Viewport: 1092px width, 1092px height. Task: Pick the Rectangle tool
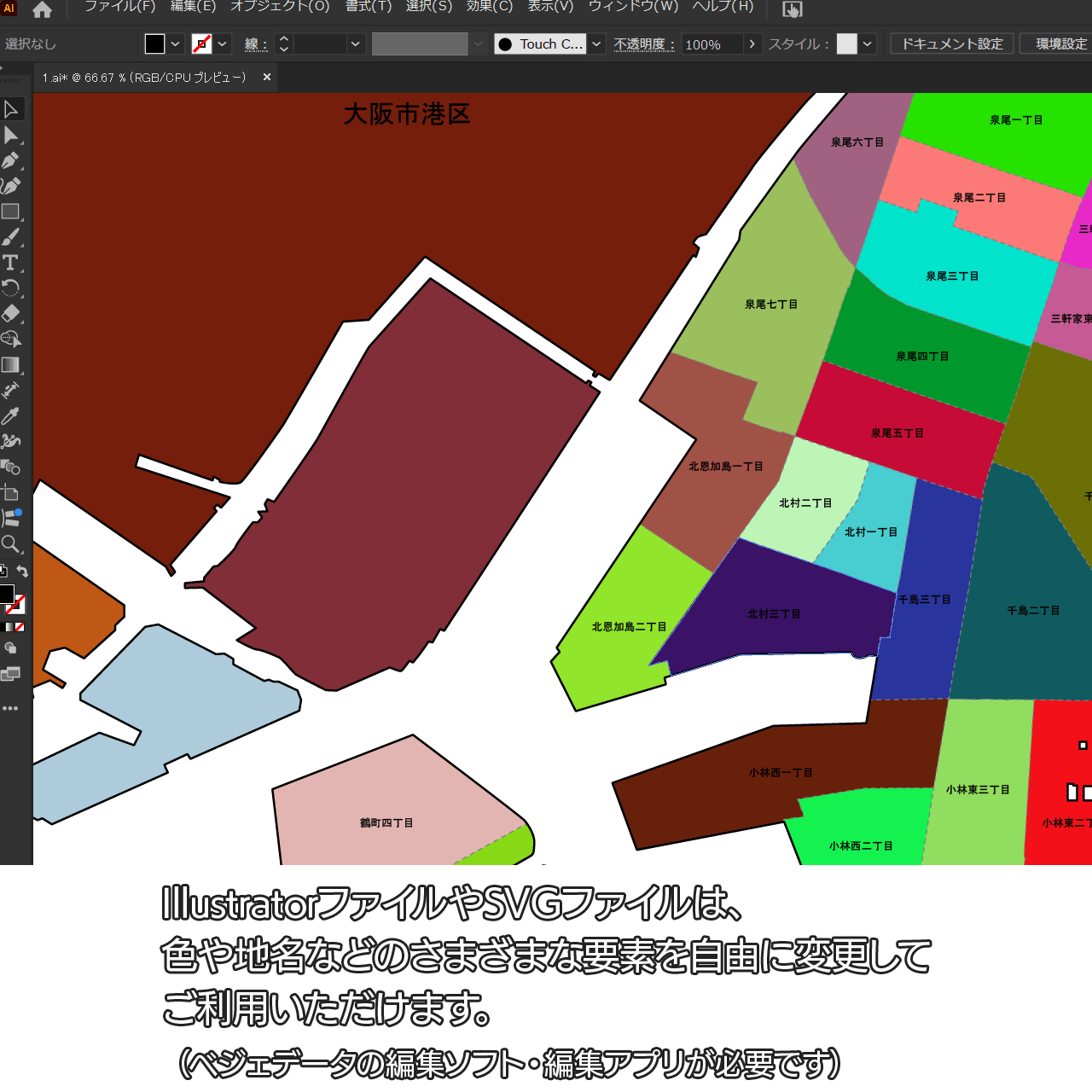[11, 212]
